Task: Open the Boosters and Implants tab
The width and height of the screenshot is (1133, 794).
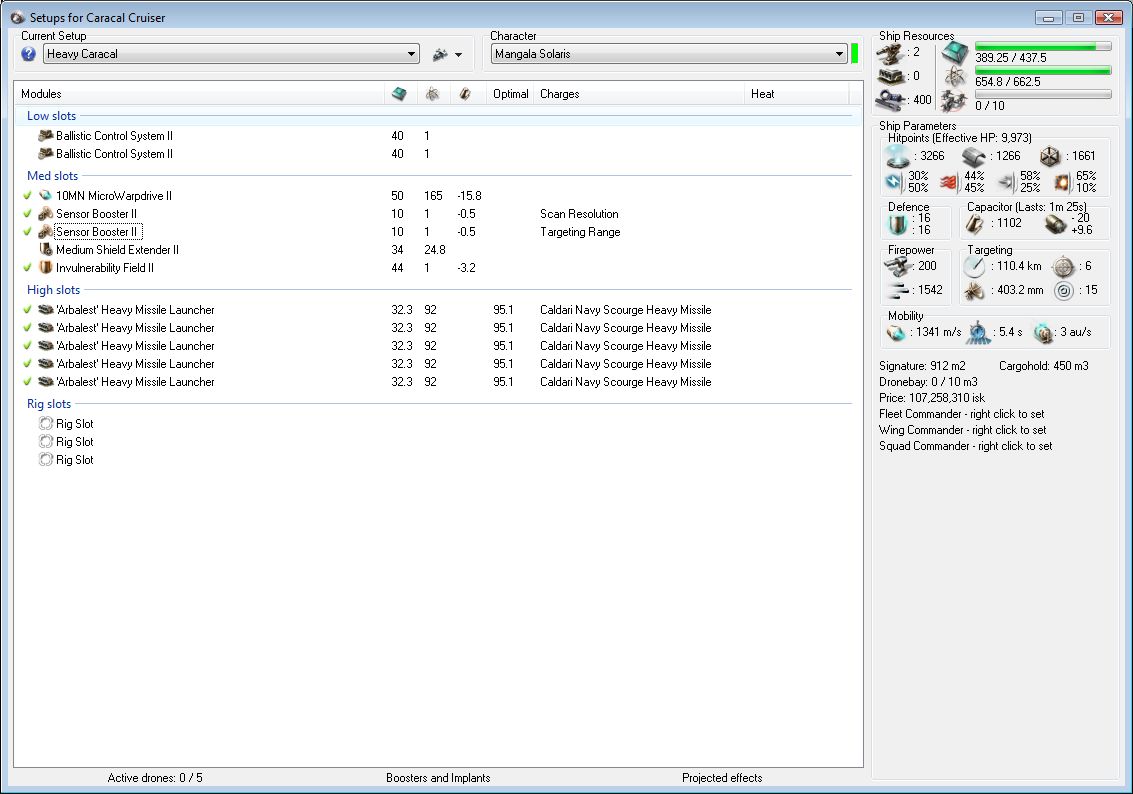Action: click(438, 778)
